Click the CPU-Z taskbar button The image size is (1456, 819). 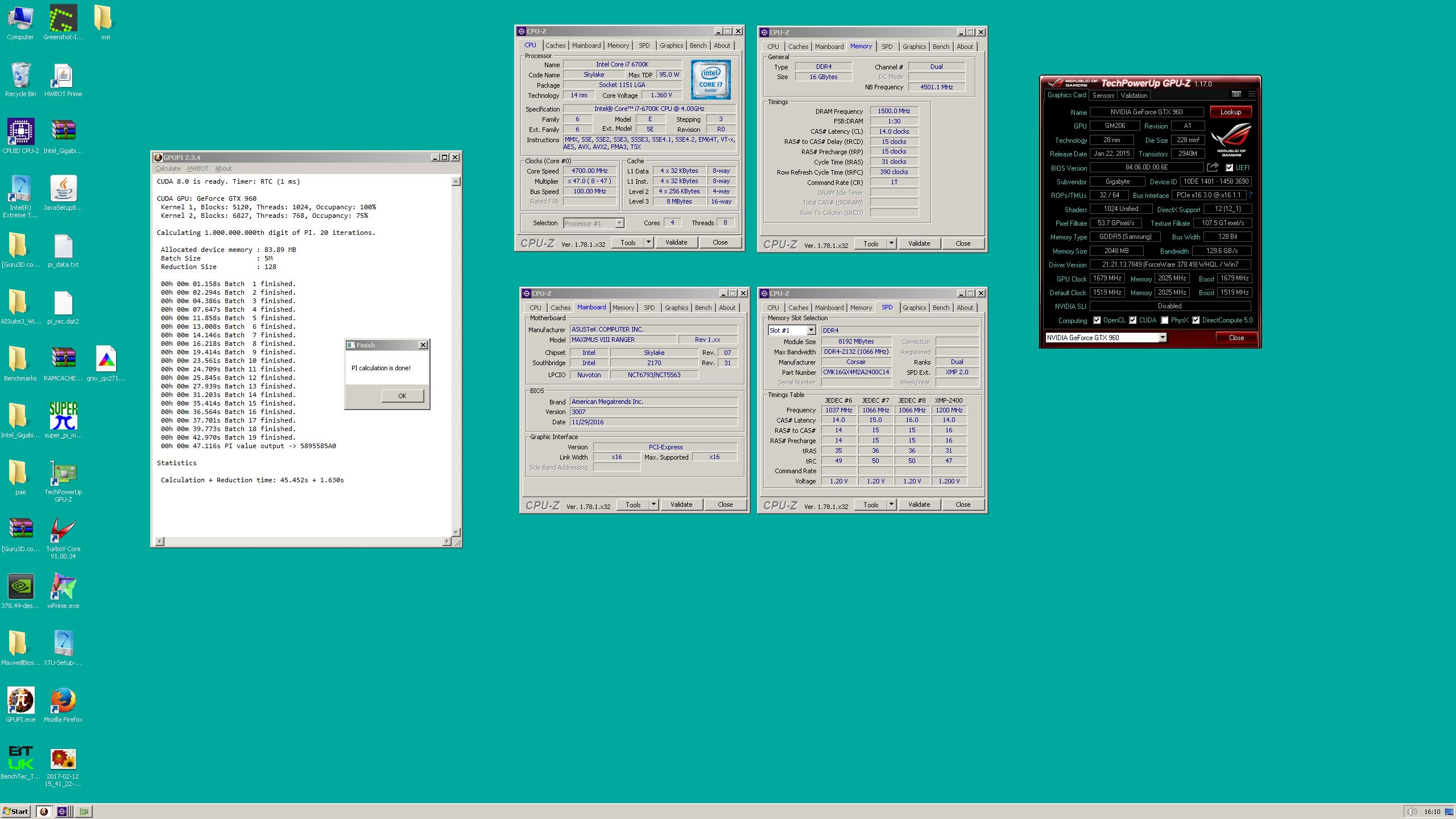(x=63, y=812)
